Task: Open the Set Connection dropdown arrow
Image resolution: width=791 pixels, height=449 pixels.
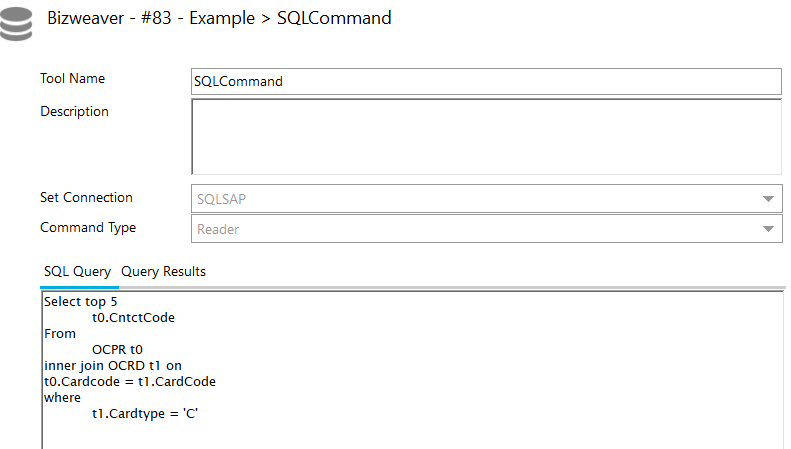Action: [x=768, y=199]
